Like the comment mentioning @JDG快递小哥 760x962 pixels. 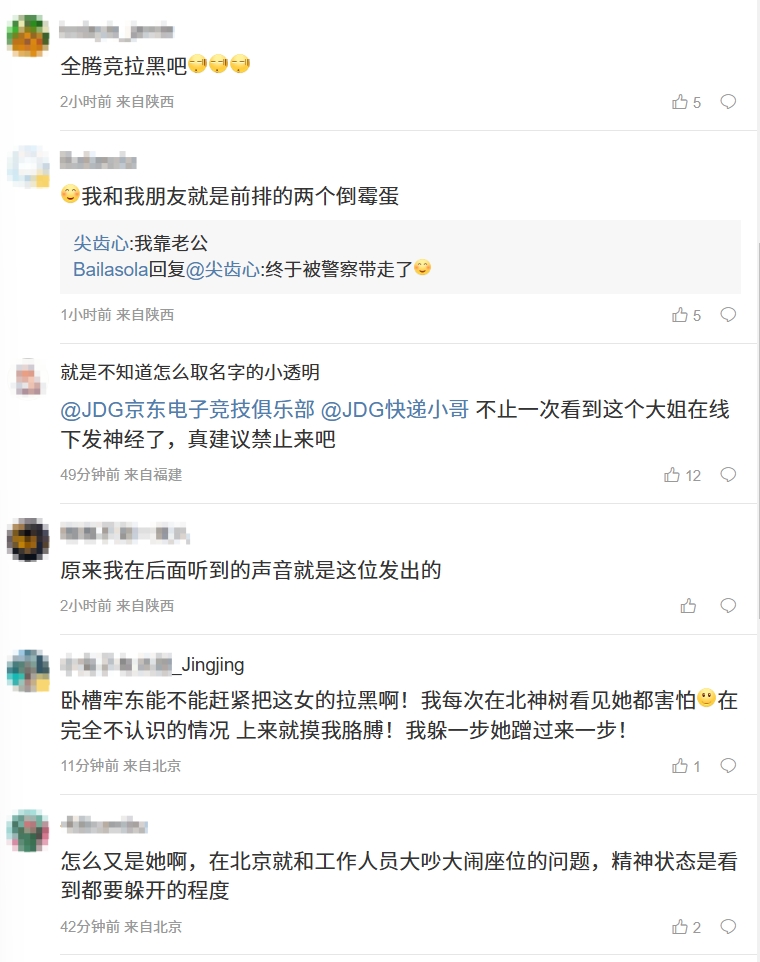pos(672,475)
